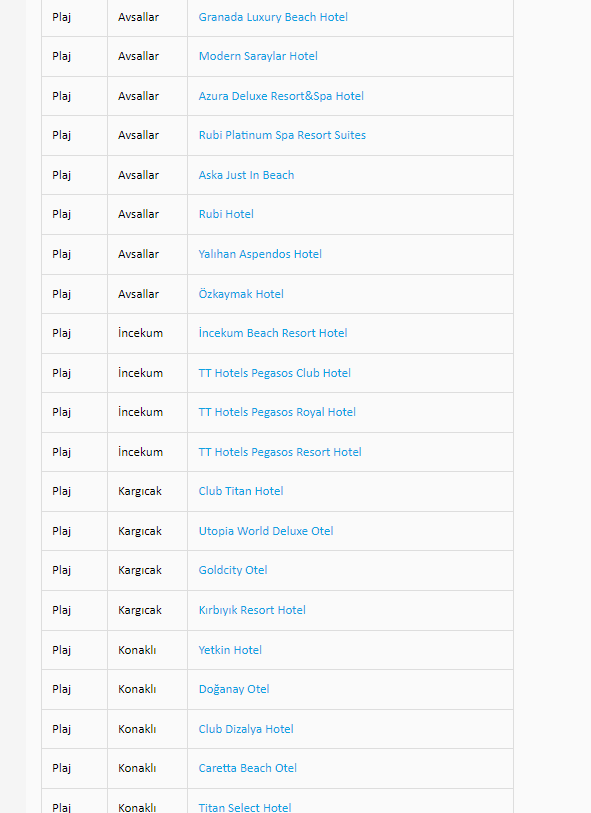Viewport: 591px width, 813px height.
Task: Select the Club Dizalya Hotel link
Action: (x=246, y=728)
